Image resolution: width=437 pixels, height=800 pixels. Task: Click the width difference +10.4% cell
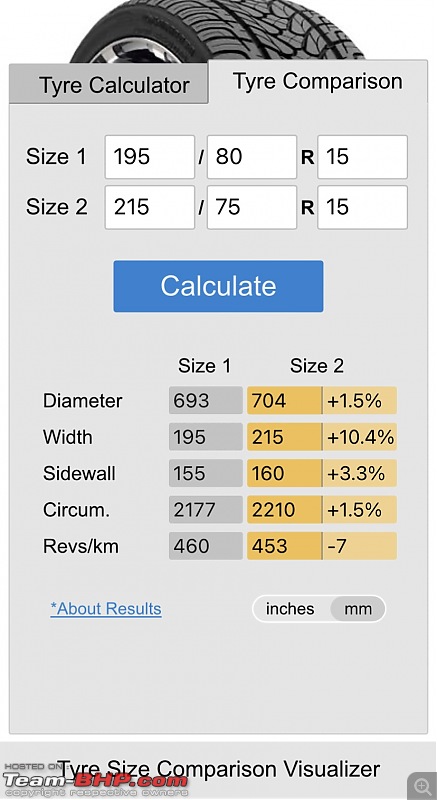359,437
